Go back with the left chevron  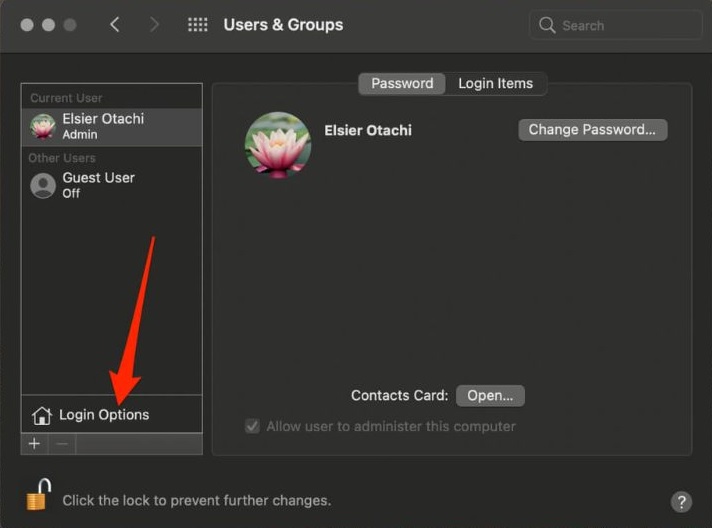(115, 25)
